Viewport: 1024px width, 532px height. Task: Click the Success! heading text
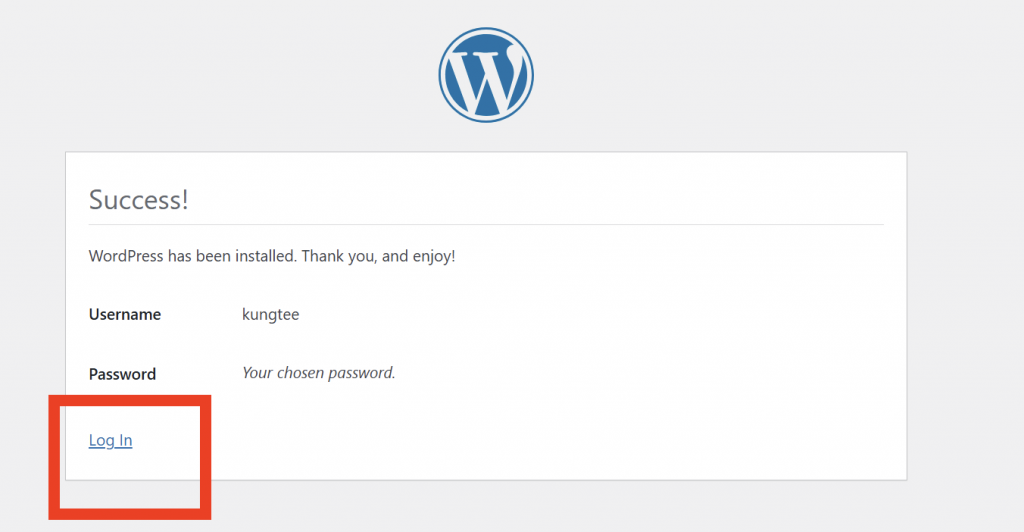coord(138,199)
